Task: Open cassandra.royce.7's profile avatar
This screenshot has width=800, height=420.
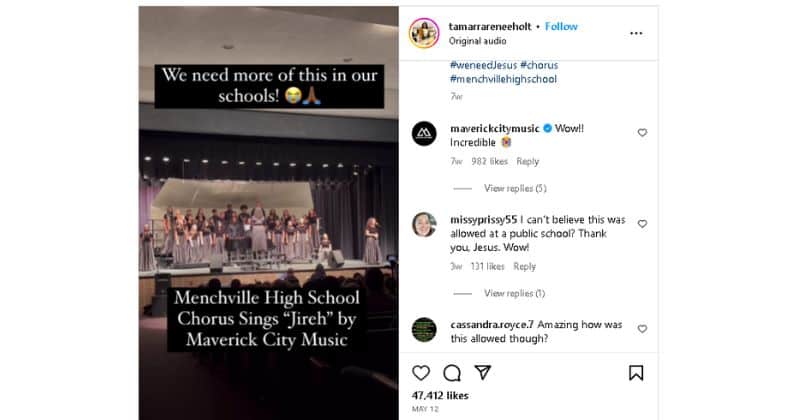Action: 424,329
